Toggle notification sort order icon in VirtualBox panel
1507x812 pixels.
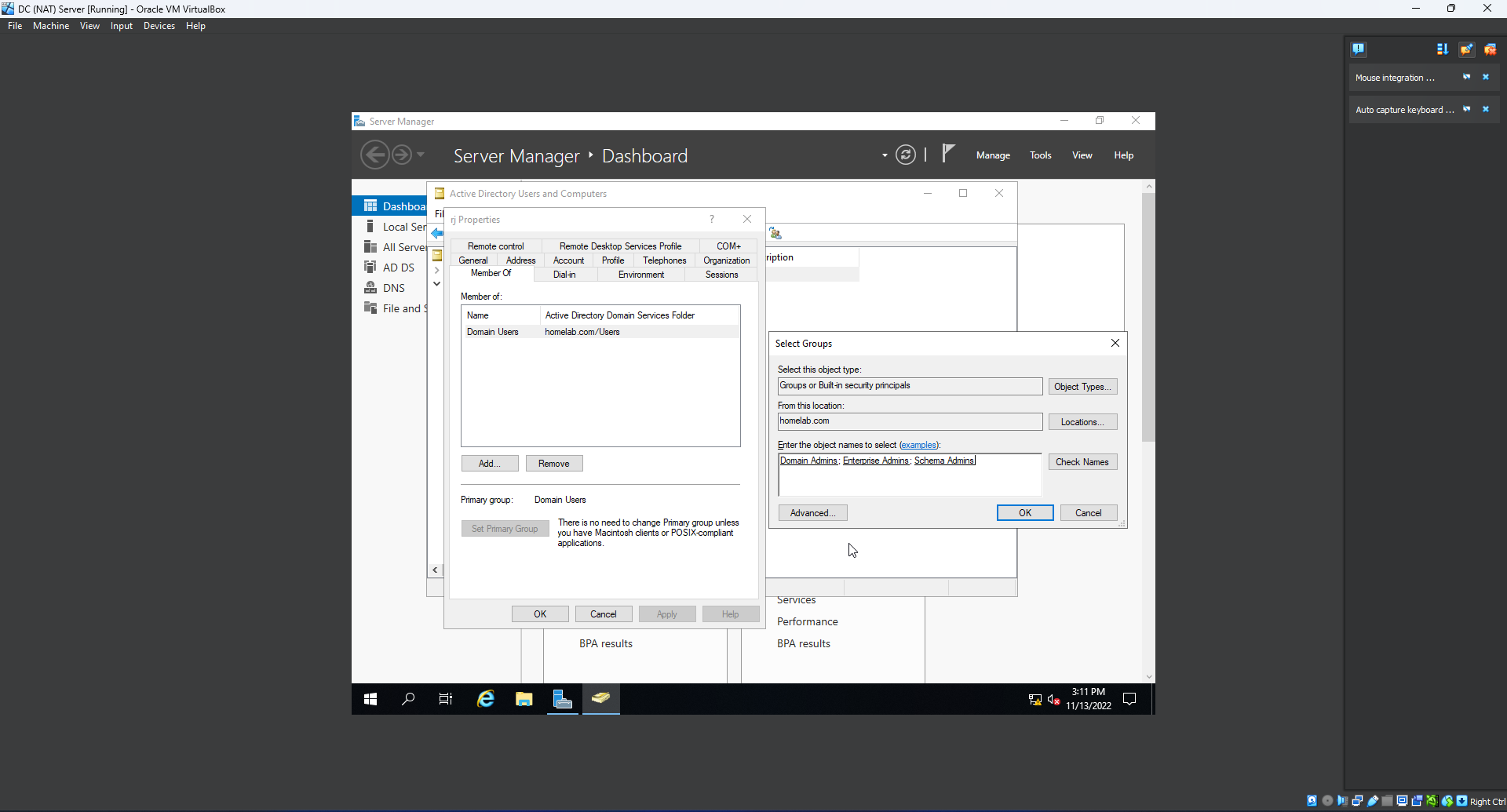1442,49
